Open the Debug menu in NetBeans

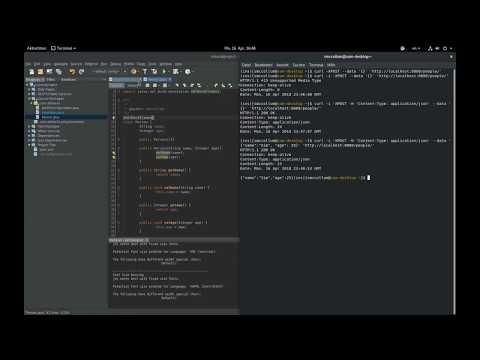(115, 64)
